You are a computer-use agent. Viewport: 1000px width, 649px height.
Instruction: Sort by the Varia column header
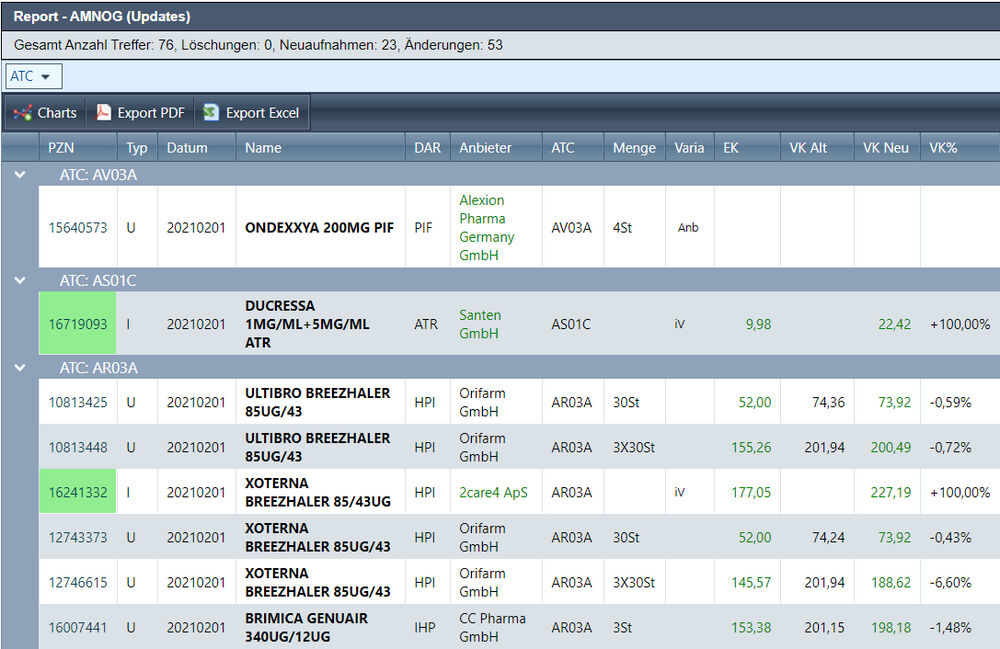689,148
